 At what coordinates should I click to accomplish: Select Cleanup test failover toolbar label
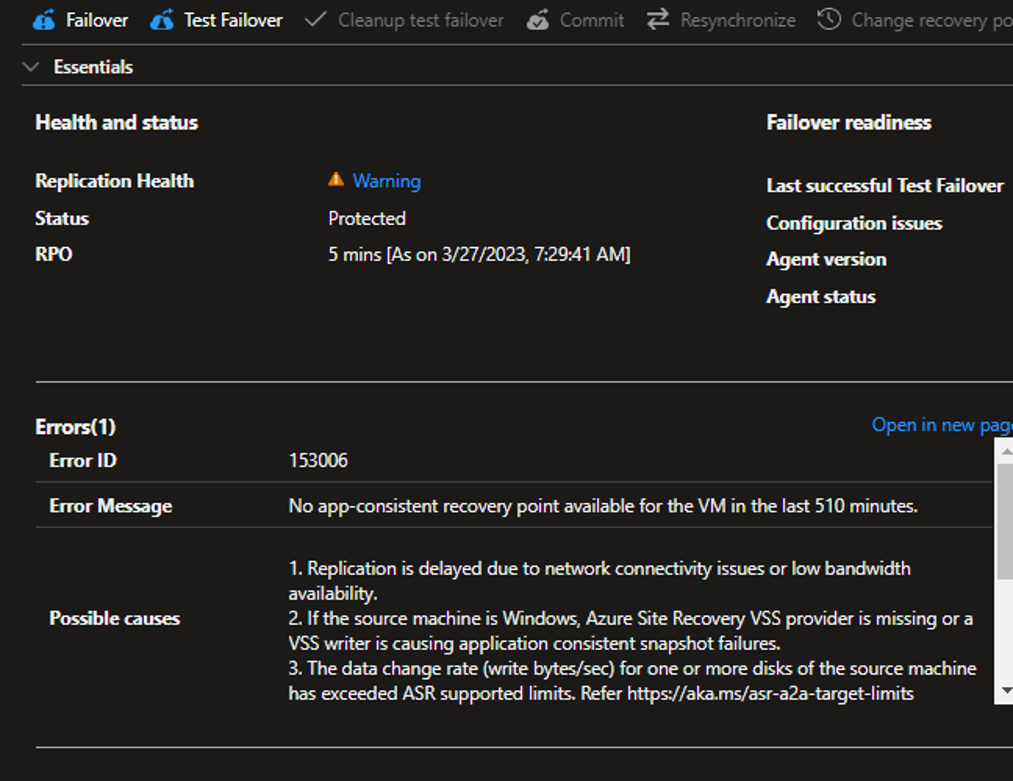coord(421,21)
